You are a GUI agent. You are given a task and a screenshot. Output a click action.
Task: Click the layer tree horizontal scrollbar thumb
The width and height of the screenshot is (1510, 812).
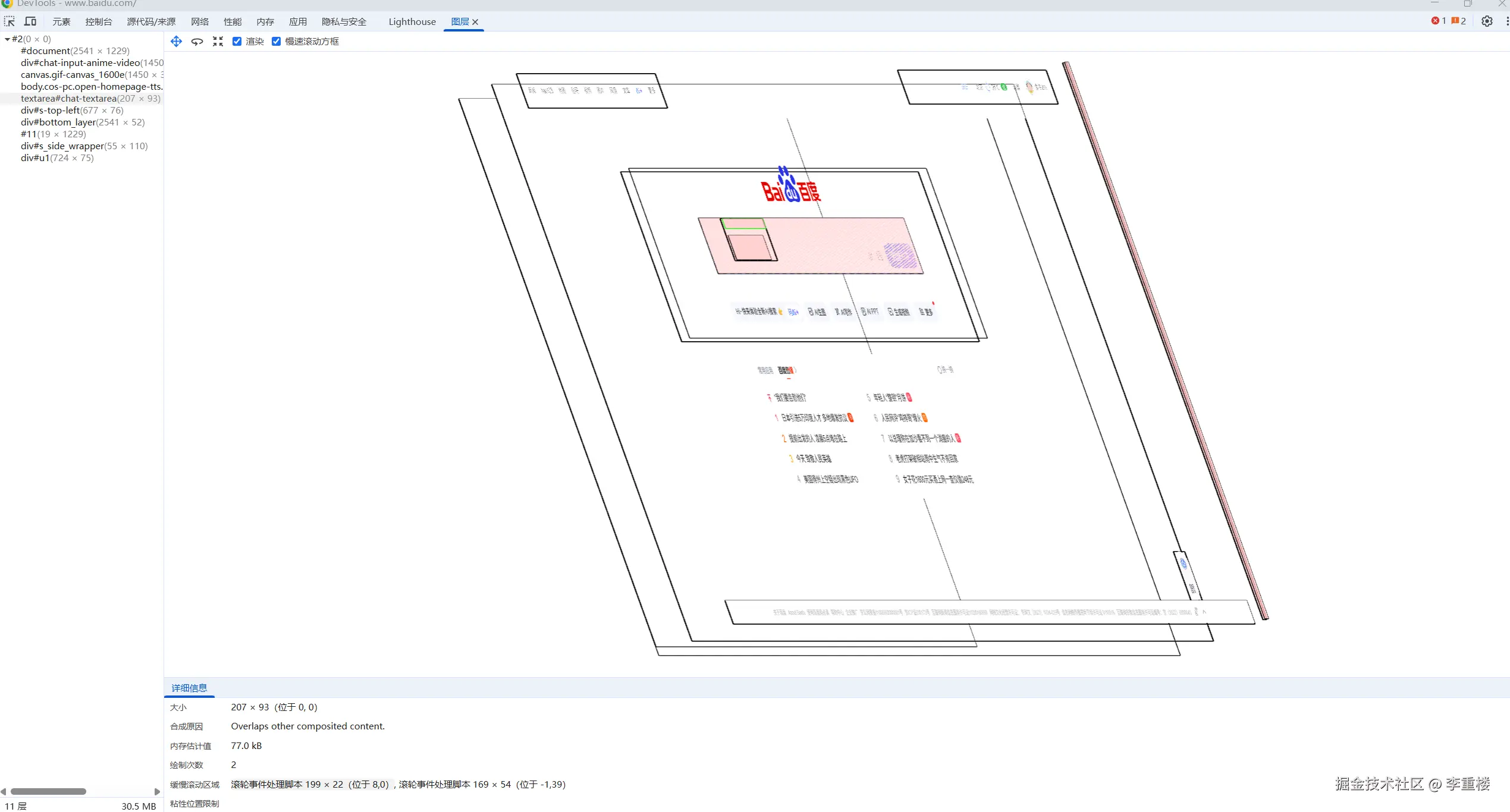coord(48,791)
